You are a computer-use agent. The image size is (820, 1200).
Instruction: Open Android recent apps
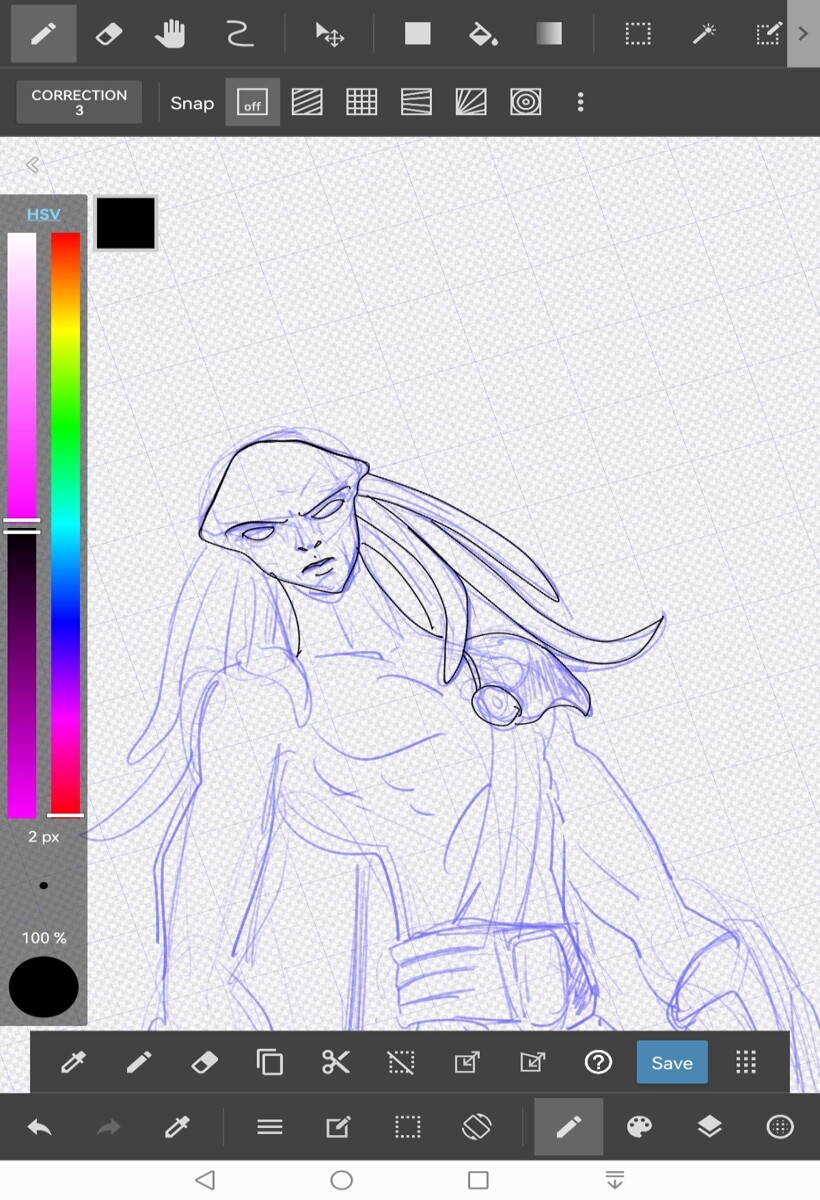[478, 1180]
